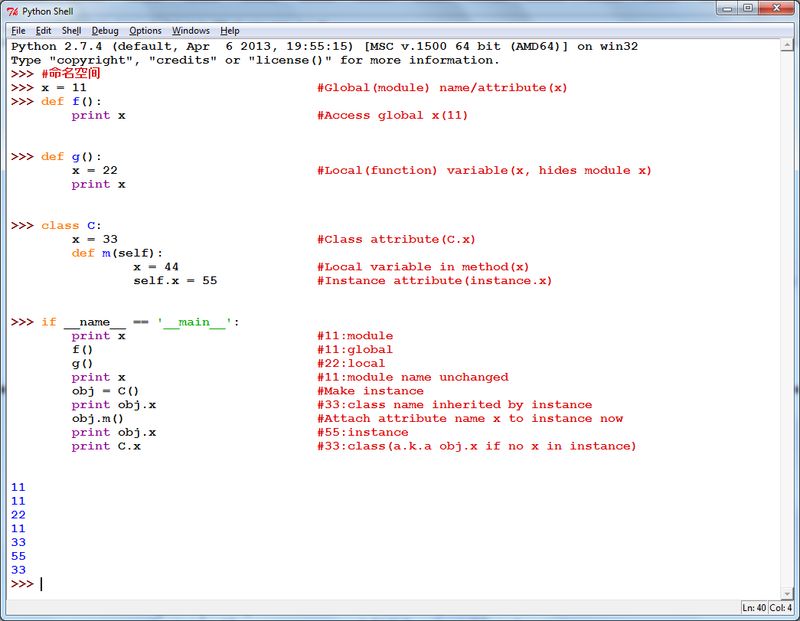
Task: Open the Debug menu
Action: pyautogui.click(x=105, y=31)
